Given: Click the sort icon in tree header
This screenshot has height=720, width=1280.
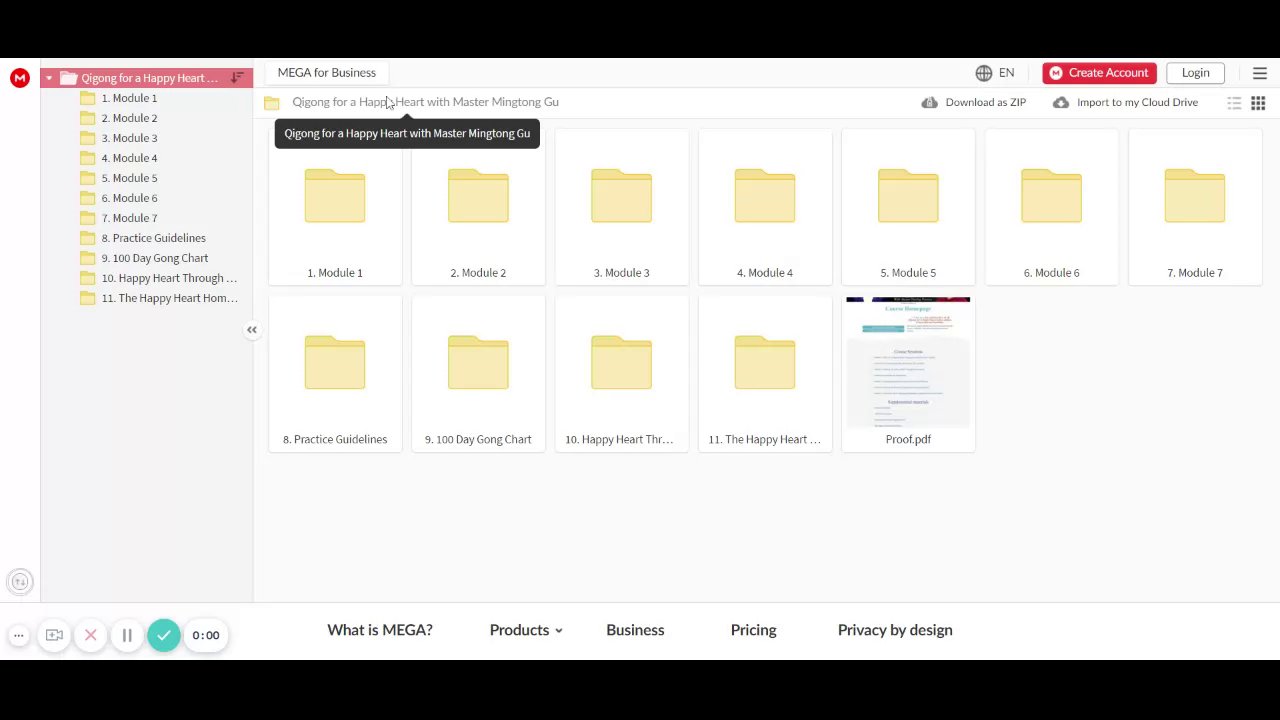Looking at the screenshot, I should tap(237, 78).
